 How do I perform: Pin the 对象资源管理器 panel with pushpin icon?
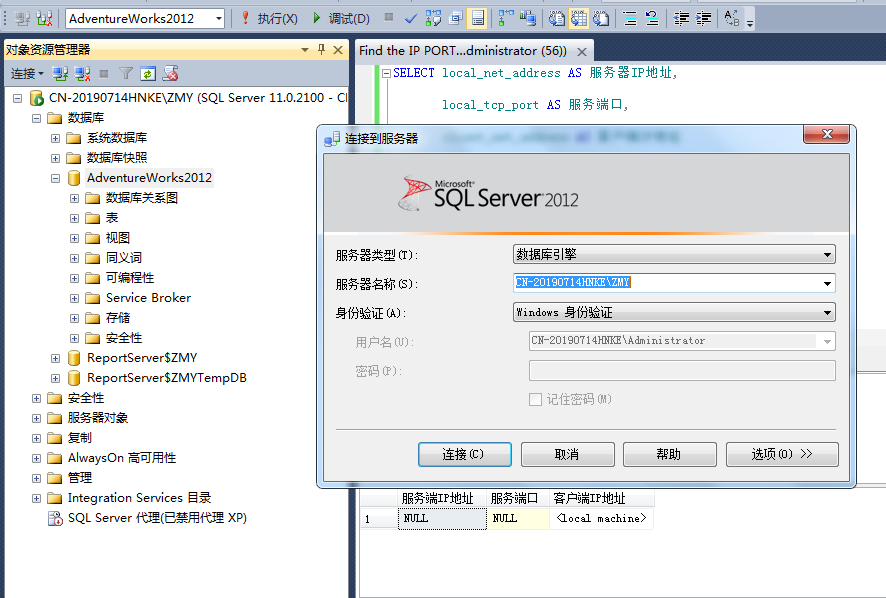(321, 49)
